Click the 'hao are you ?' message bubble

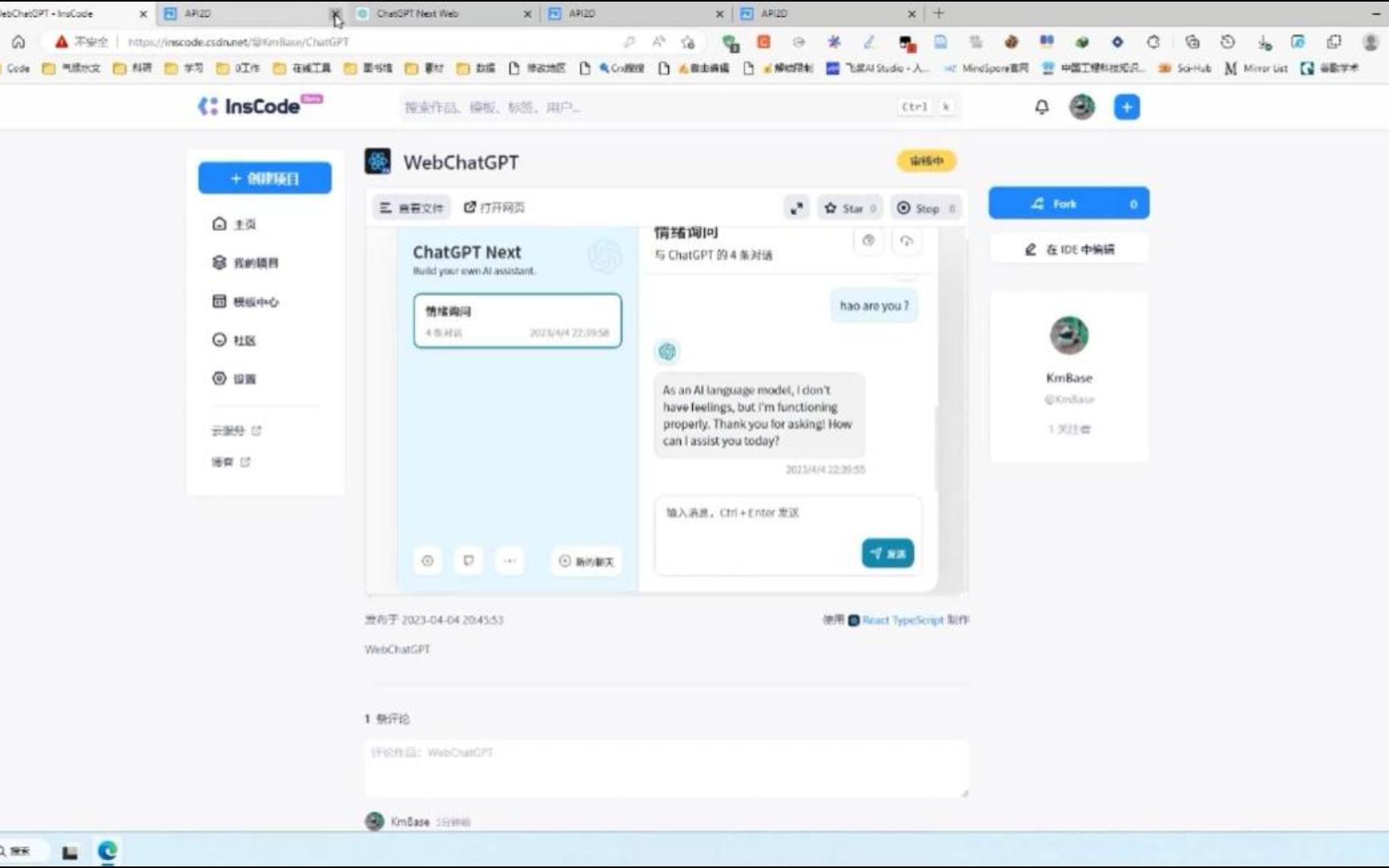click(874, 305)
